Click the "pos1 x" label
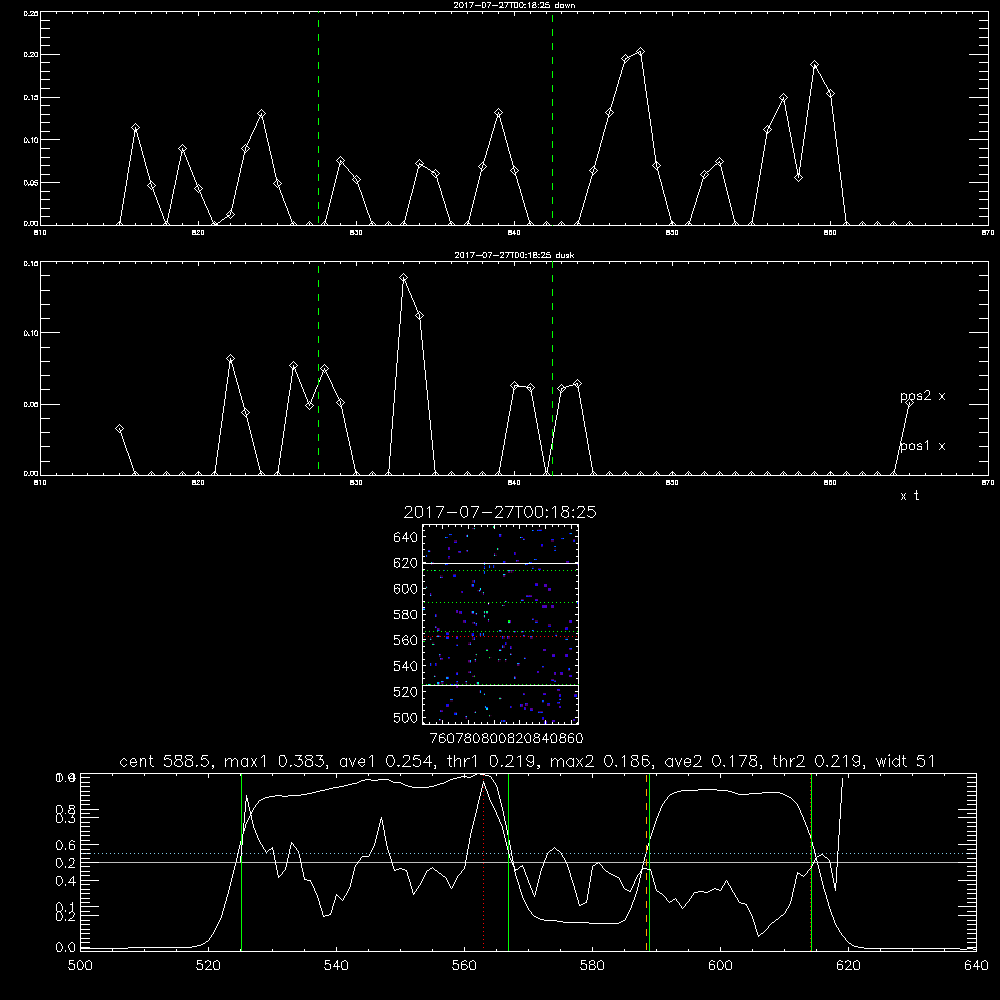The width and height of the screenshot is (1000, 1000). [x=922, y=446]
